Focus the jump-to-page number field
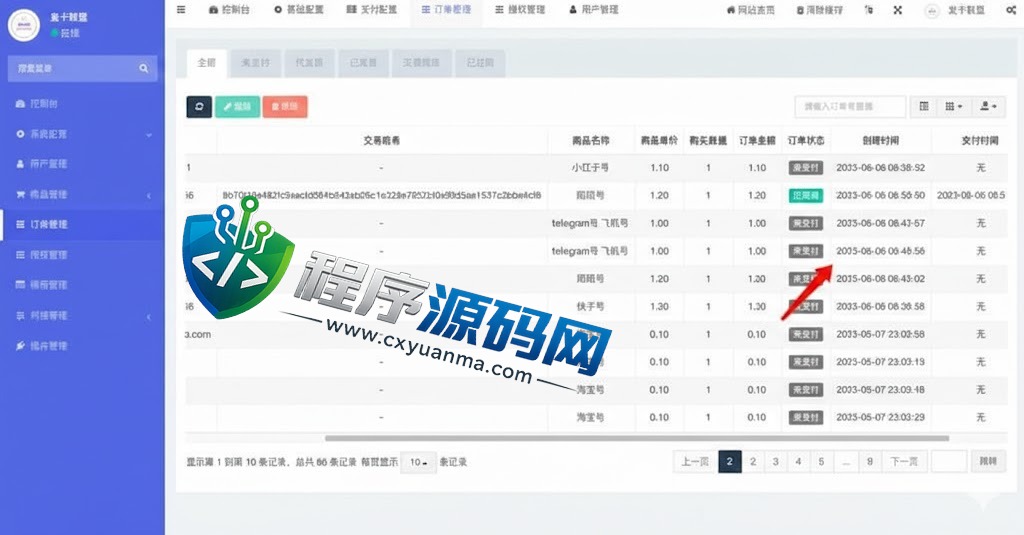Screen dimensions: 1024x535 tap(949, 462)
